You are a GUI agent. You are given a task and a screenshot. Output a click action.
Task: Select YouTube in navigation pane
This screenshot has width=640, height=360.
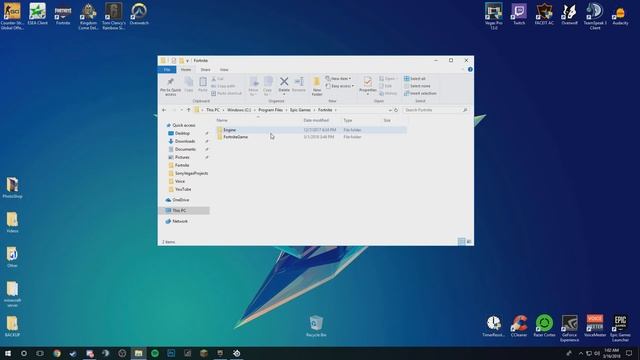tap(183, 189)
